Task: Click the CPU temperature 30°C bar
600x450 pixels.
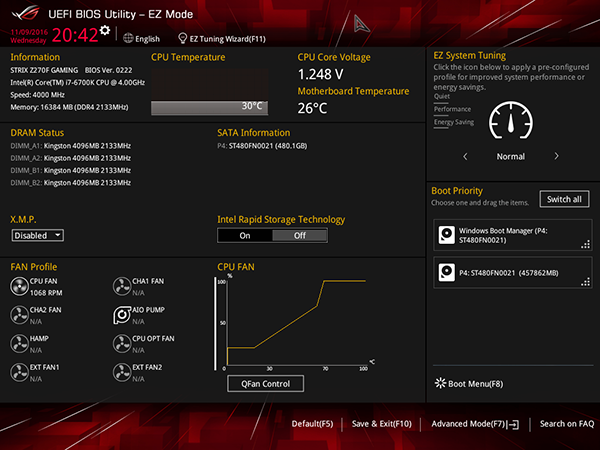Action: click(x=209, y=108)
